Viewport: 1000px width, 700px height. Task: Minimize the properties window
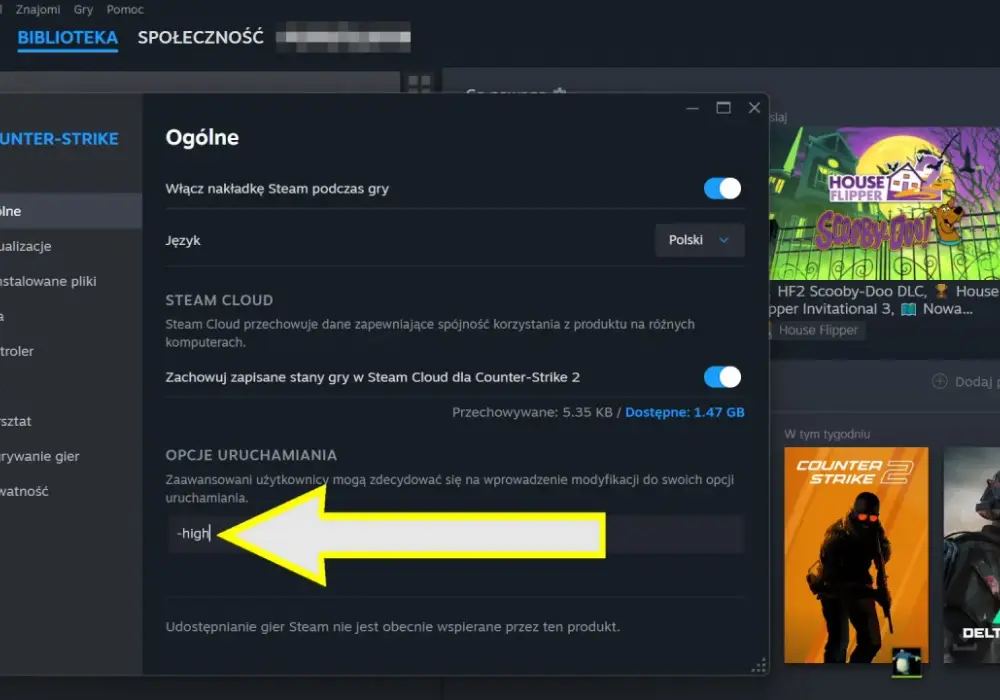[x=692, y=108]
